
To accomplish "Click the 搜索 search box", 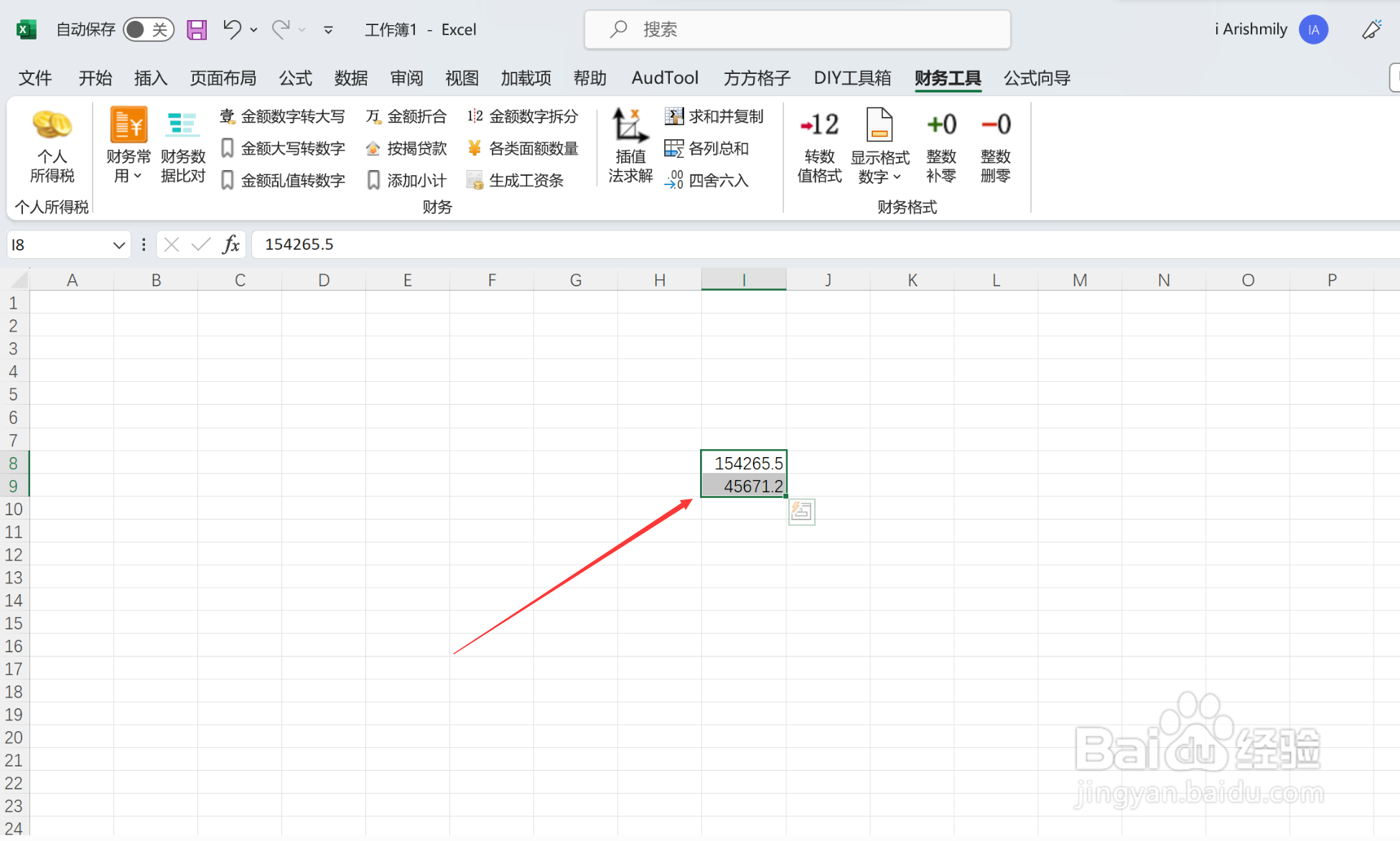I will click(798, 29).
